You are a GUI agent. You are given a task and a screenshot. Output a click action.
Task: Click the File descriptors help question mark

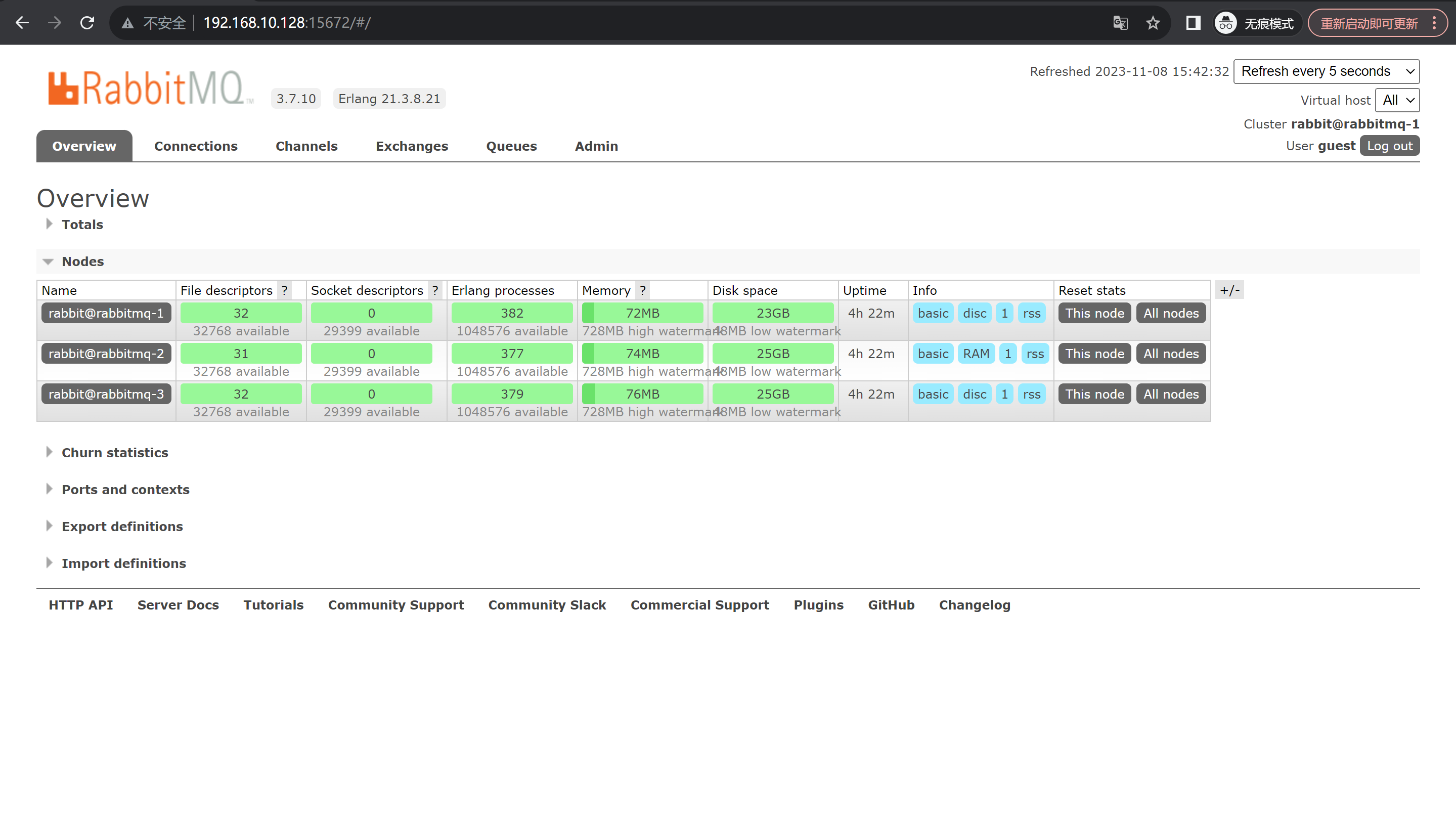tap(284, 290)
